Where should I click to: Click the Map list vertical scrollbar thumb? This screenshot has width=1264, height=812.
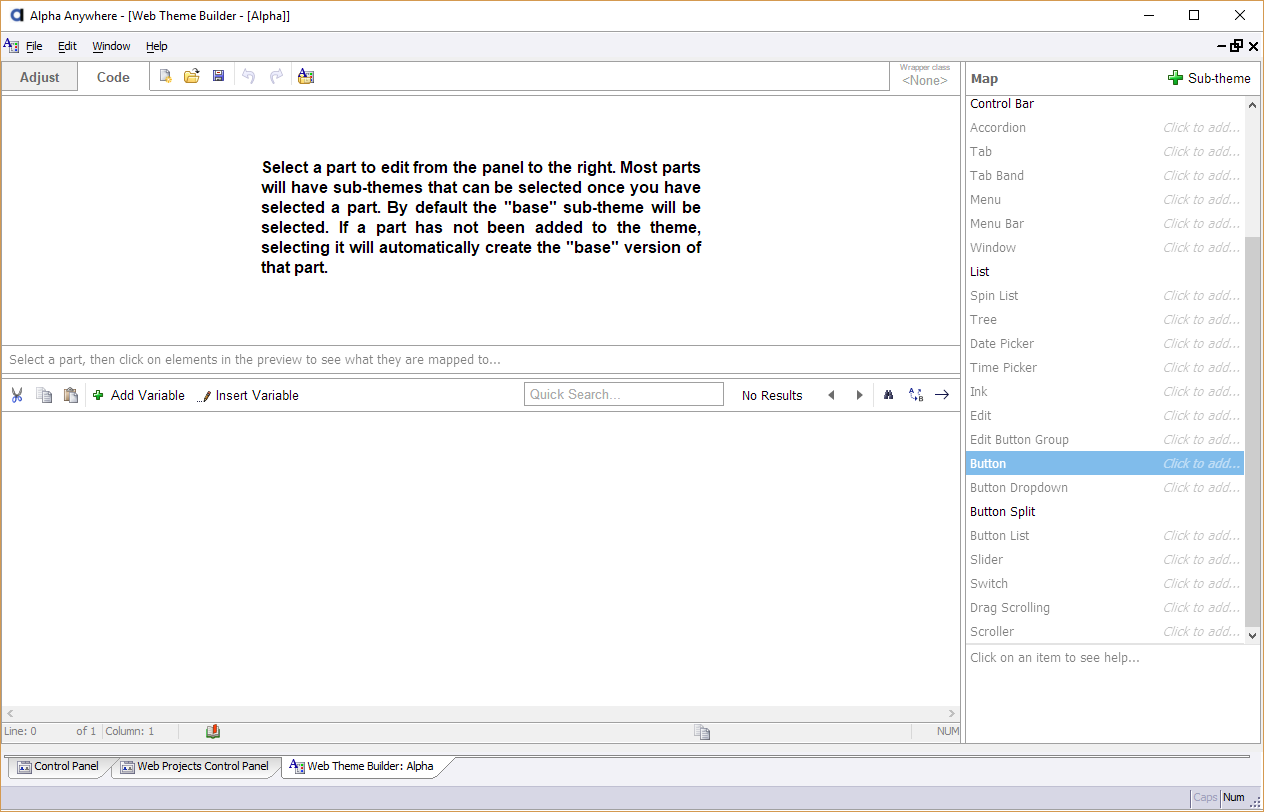point(1252,430)
